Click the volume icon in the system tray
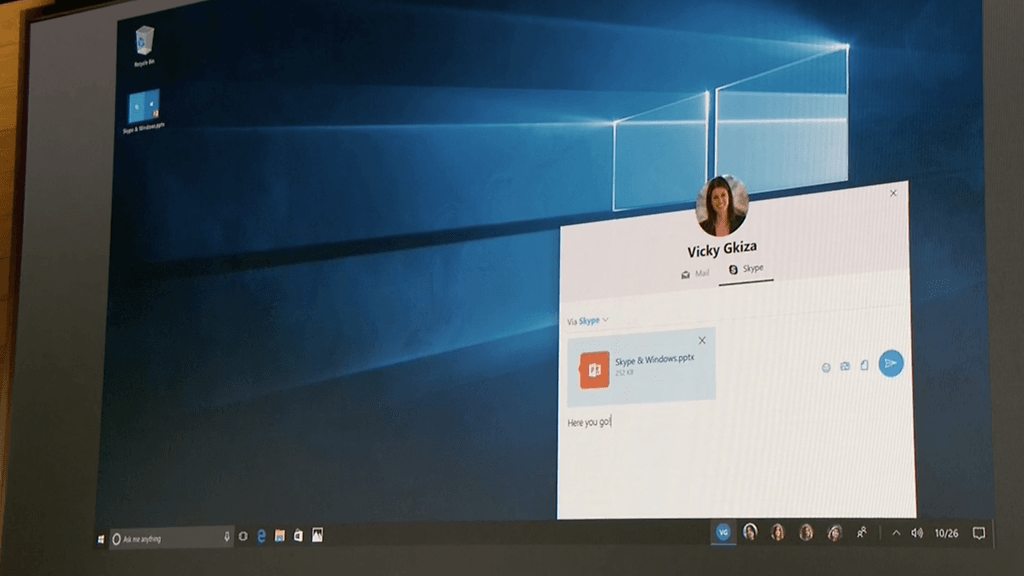This screenshot has width=1024, height=576. point(916,533)
